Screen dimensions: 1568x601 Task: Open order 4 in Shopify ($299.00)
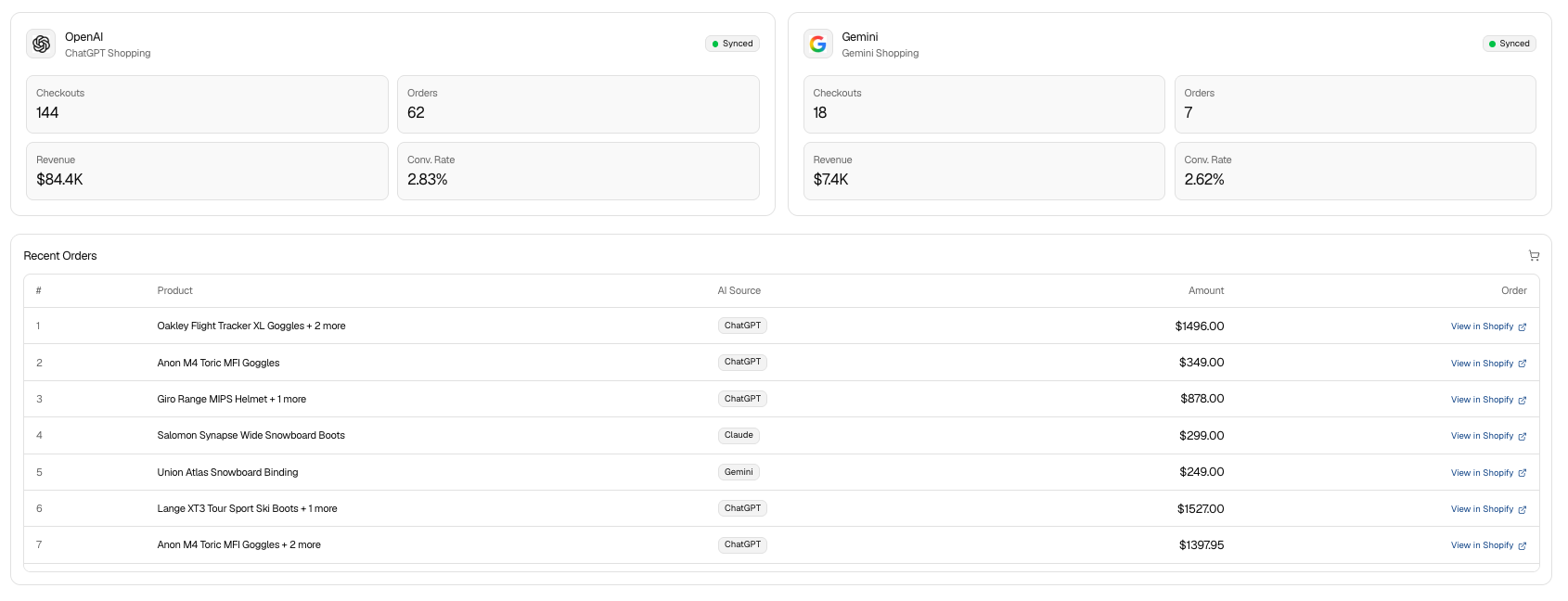click(1488, 436)
